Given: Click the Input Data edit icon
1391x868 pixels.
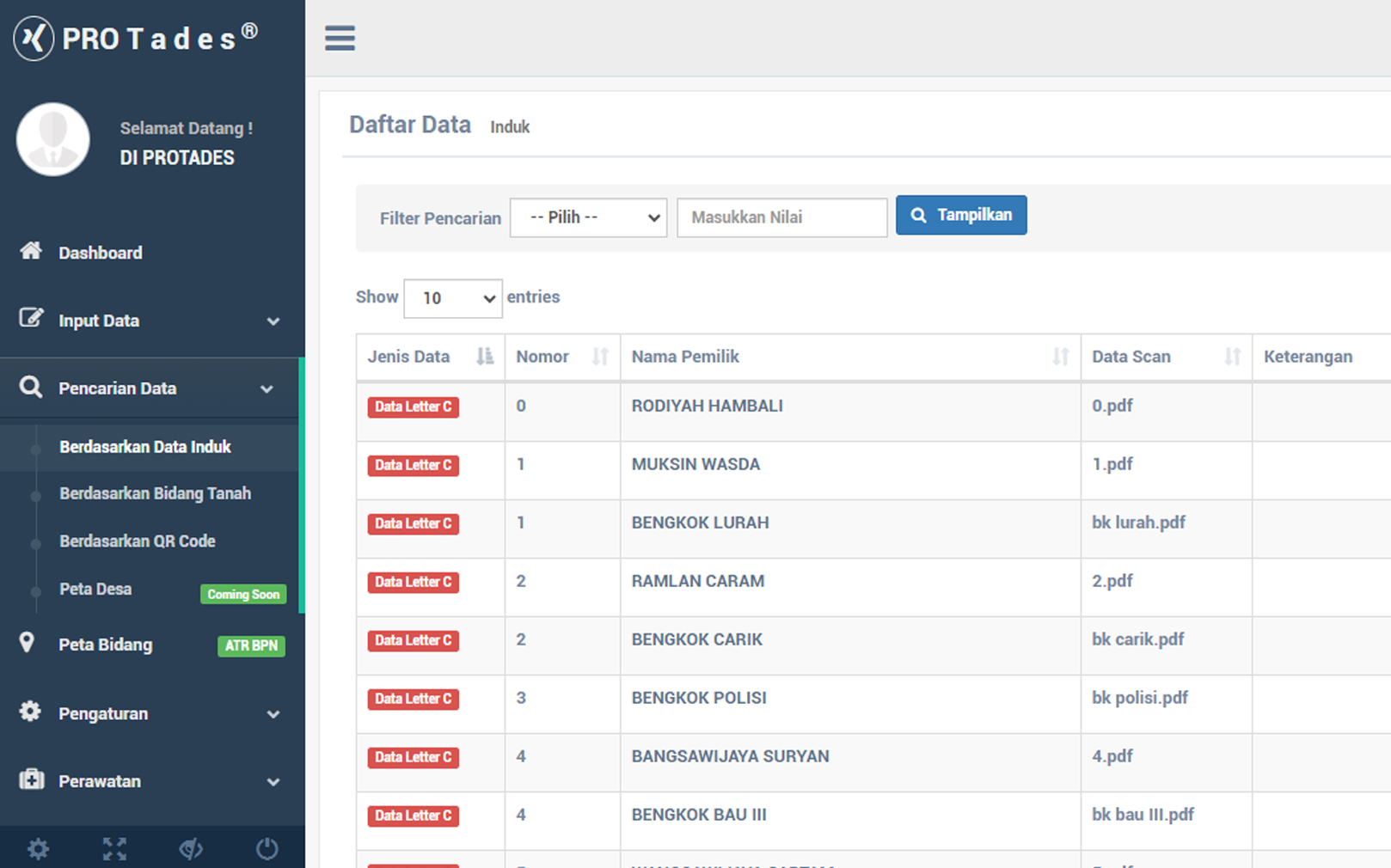Looking at the screenshot, I should [31, 318].
